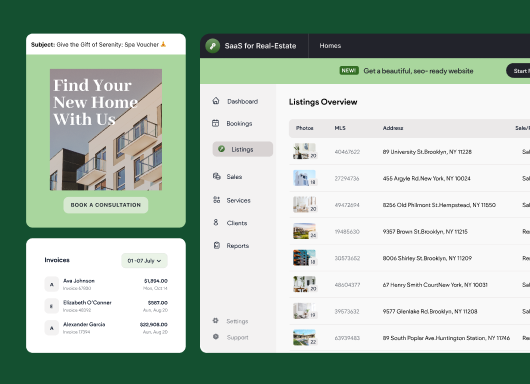Click MLS number 40467622
This screenshot has height=384, width=530.
coord(347,152)
